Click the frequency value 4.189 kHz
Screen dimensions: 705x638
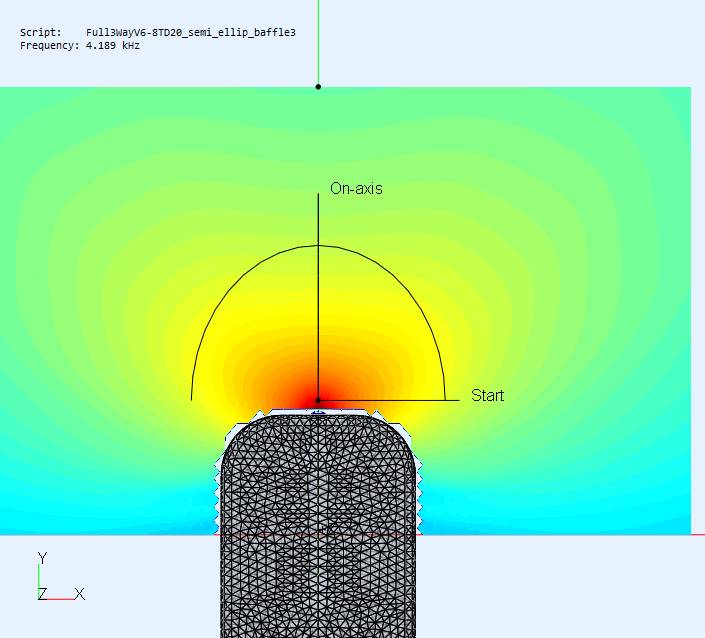point(112,45)
